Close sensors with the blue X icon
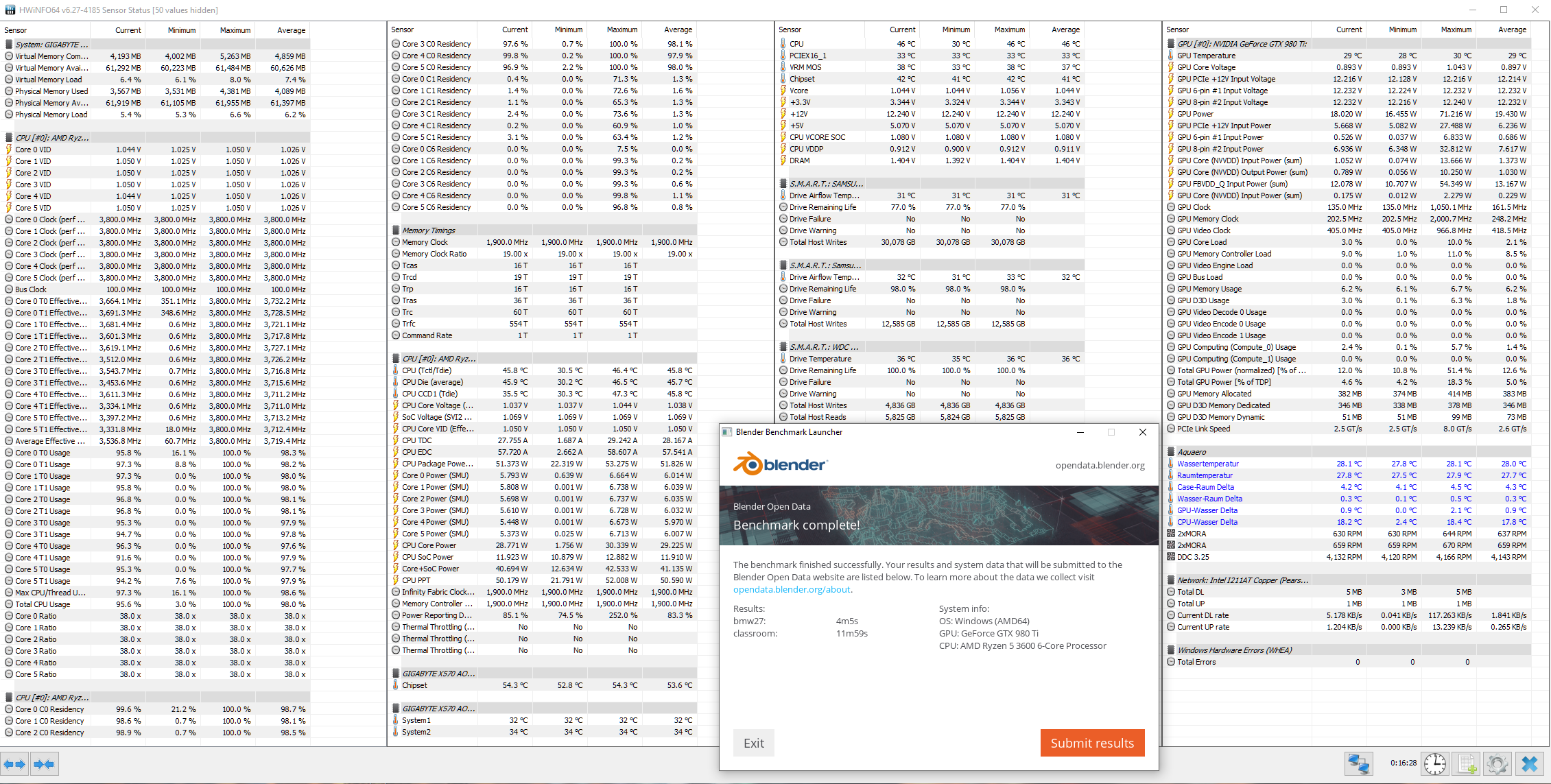Image resolution: width=1551 pixels, height=784 pixels. (x=1530, y=763)
